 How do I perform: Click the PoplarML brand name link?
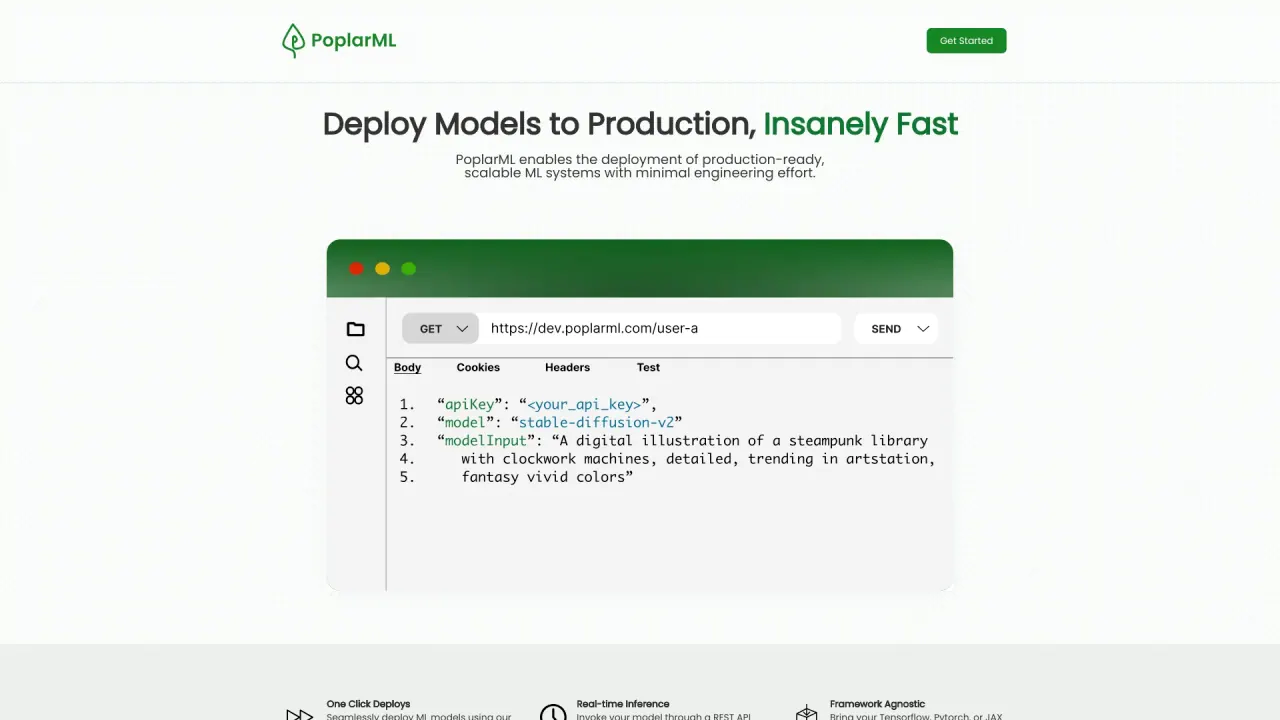pyautogui.click(x=353, y=41)
